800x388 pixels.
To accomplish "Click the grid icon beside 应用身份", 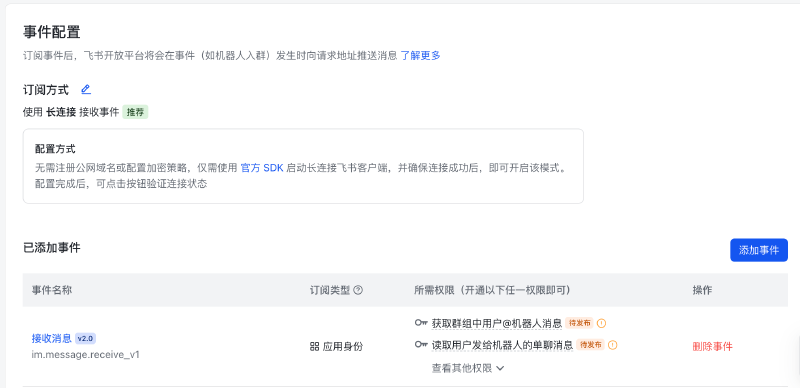I will (314, 347).
